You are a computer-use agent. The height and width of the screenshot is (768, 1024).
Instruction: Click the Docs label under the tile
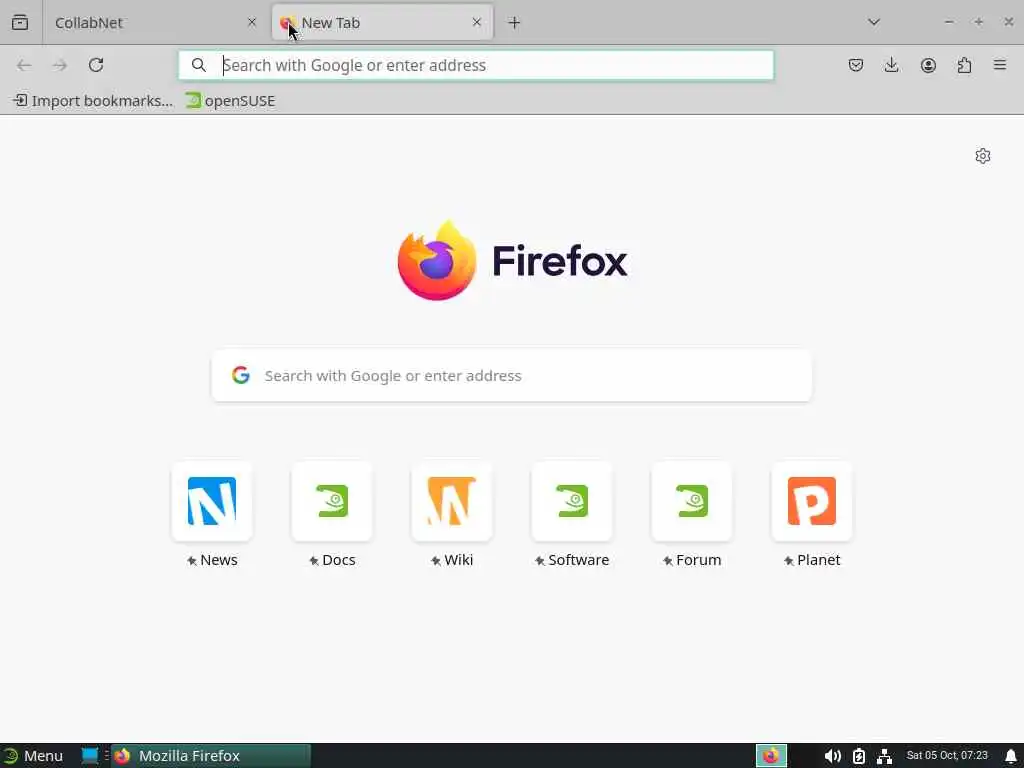338,560
